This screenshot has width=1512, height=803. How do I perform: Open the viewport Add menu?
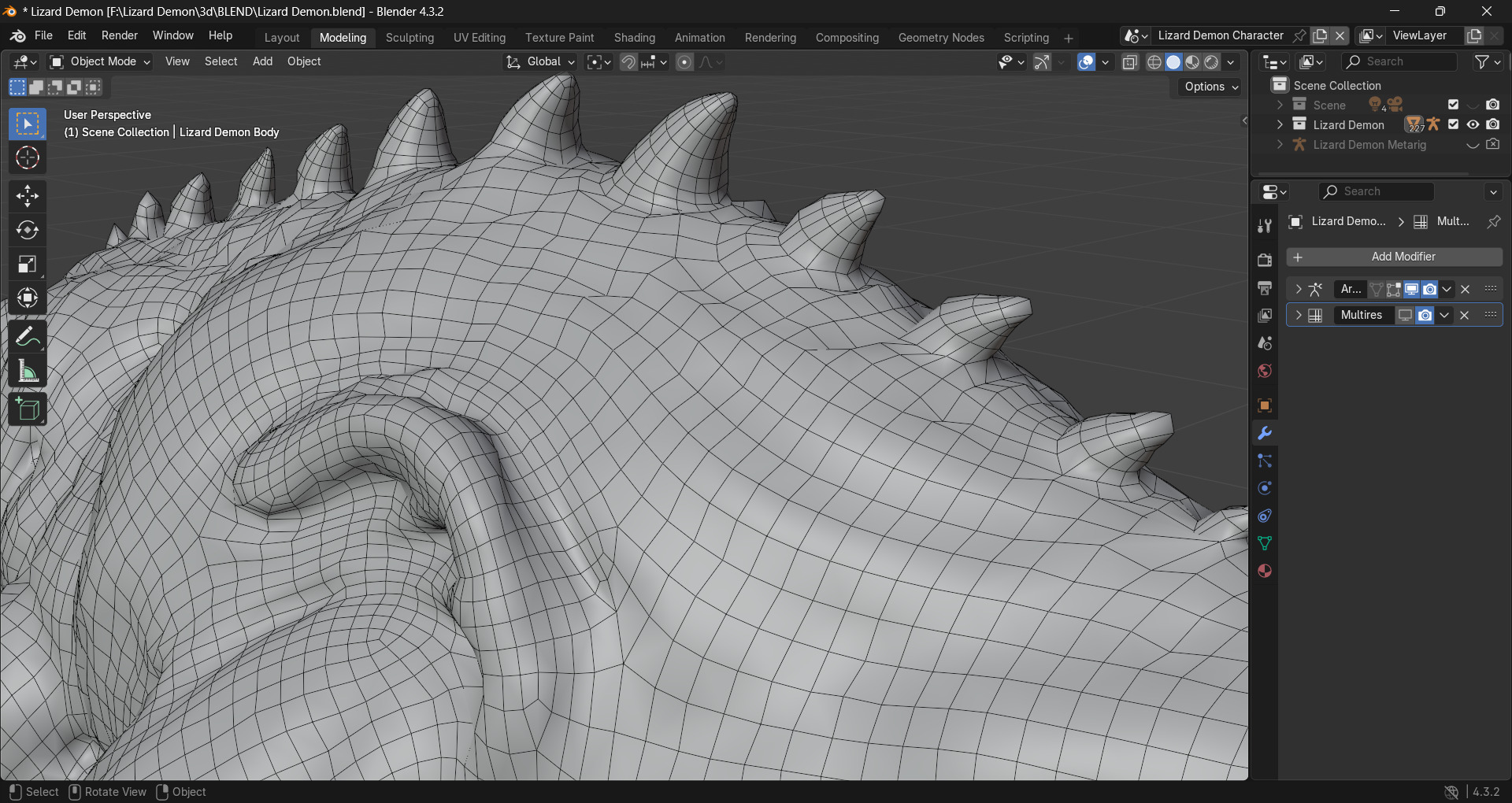tap(262, 61)
